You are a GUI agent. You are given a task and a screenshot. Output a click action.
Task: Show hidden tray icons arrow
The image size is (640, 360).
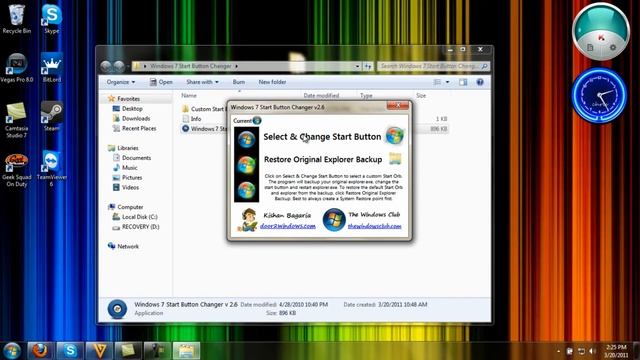(558, 351)
